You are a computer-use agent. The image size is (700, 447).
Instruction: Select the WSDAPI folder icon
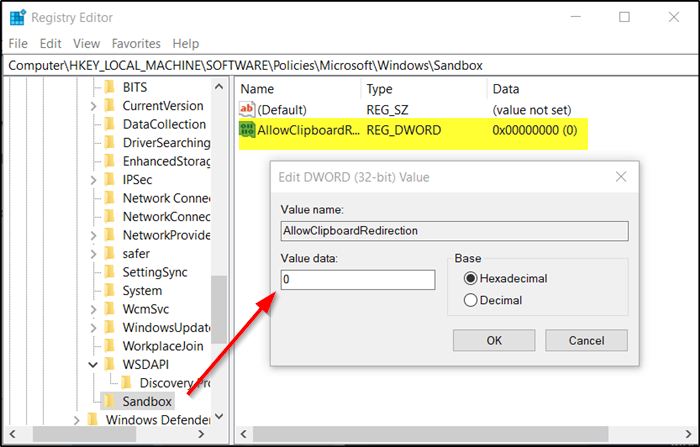[x=109, y=364]
